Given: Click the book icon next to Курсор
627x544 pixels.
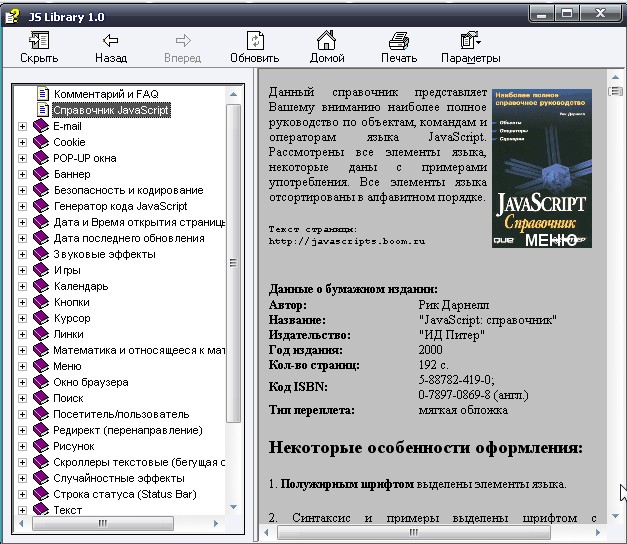Looking at the screenshot, I should coord(41,318).
